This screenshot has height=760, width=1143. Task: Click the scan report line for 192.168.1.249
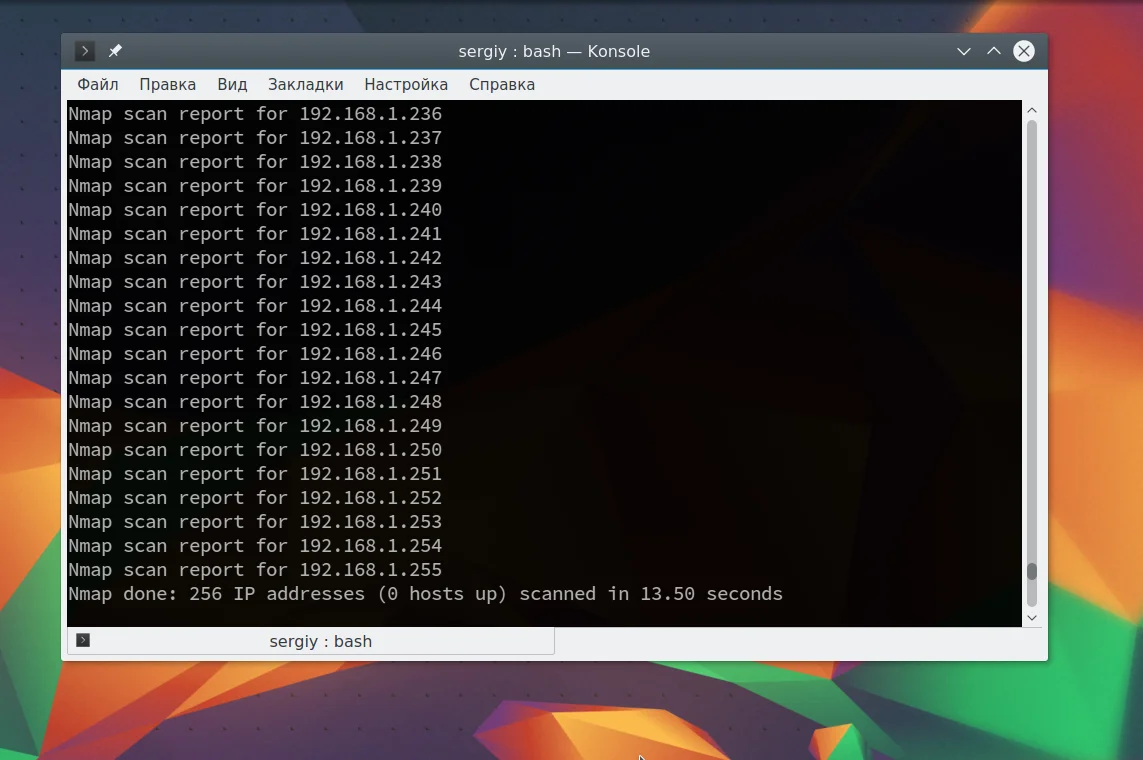click(x=255, y=426)
